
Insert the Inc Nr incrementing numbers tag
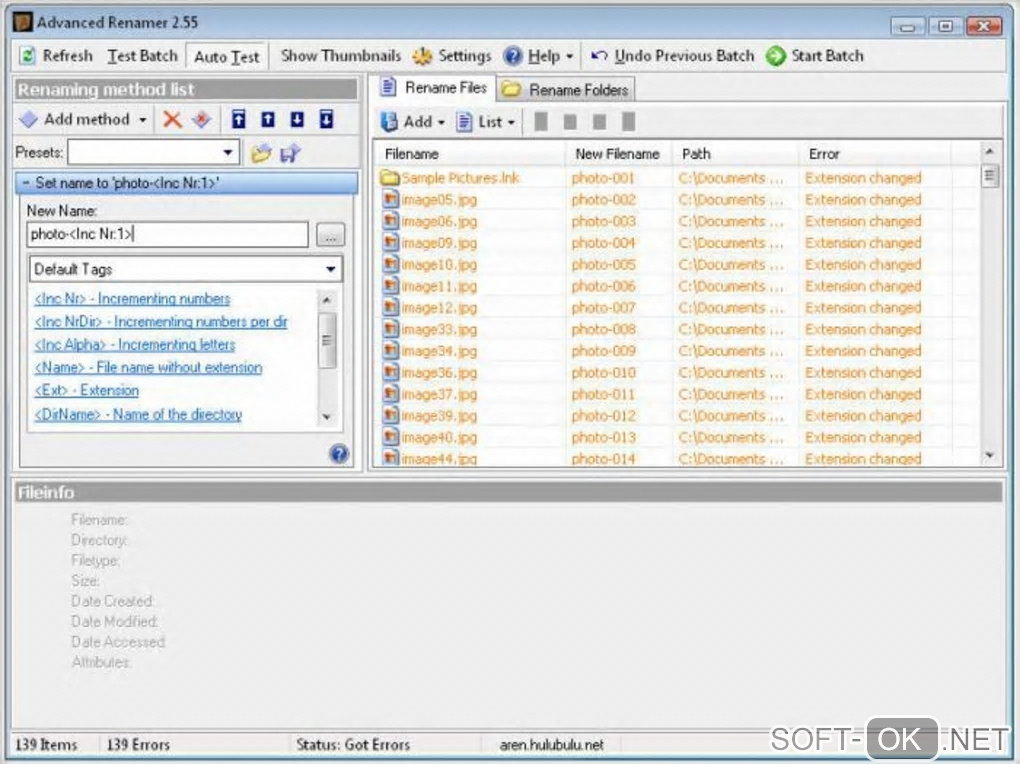coord(132,299)
